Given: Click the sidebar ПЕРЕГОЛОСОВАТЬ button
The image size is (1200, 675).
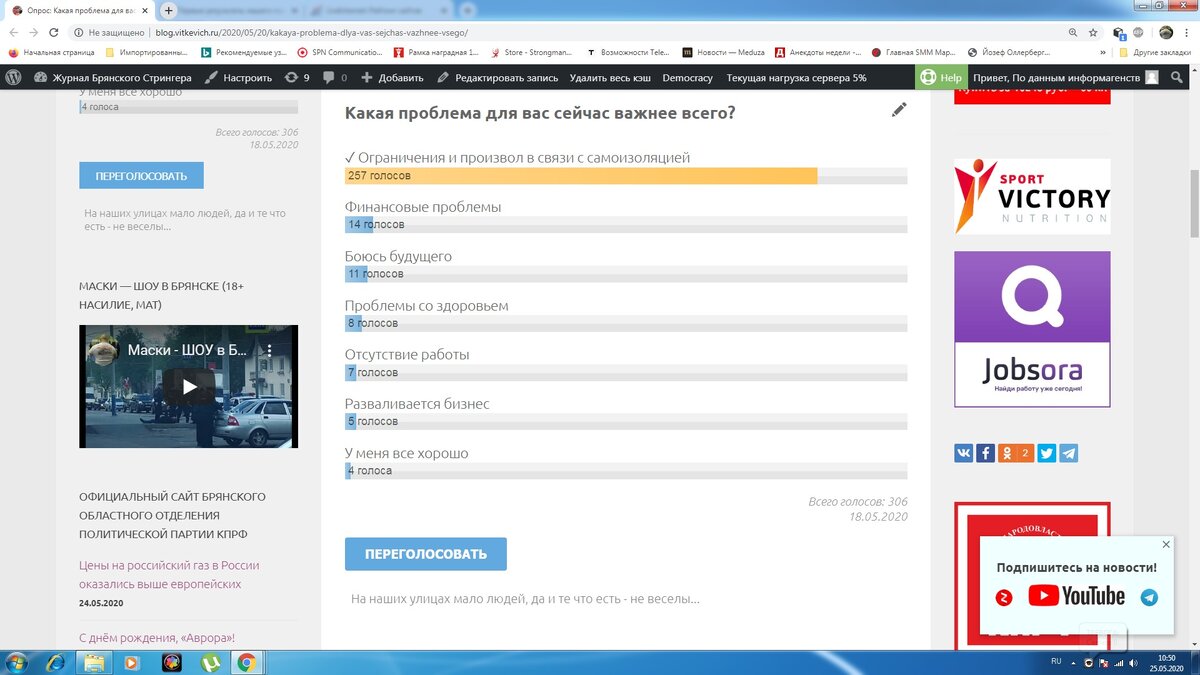Looking at the screenshot, I should 141,175.
